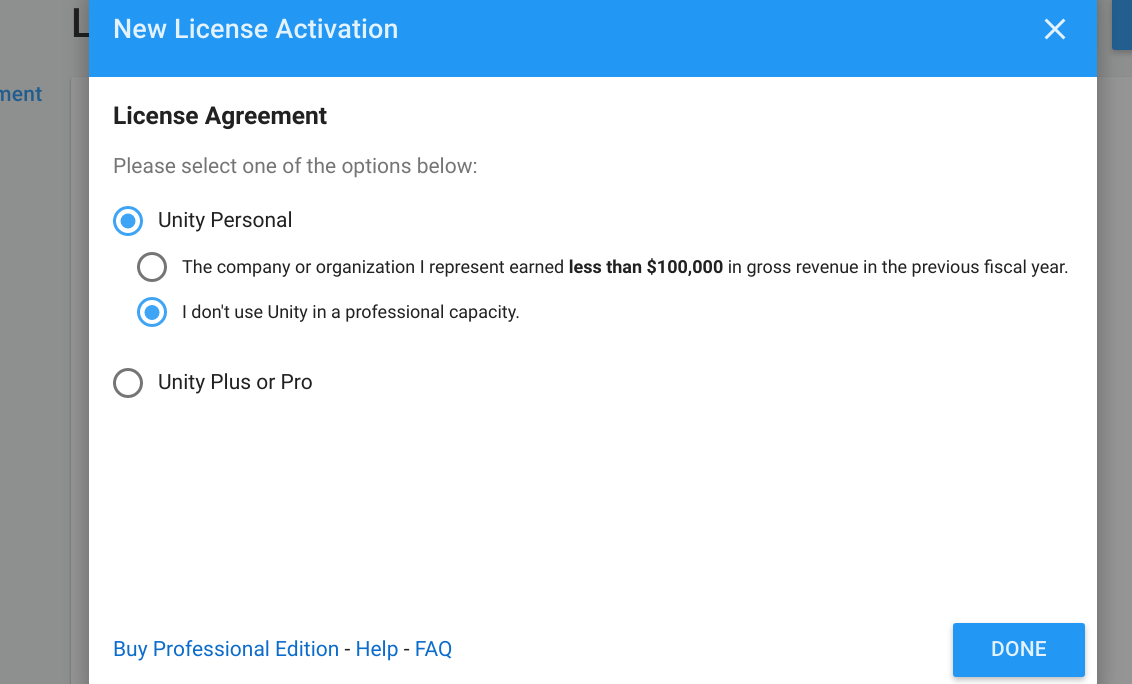Open the Help link
This screenshot has width=1132, height=684.
pos(377,649)
